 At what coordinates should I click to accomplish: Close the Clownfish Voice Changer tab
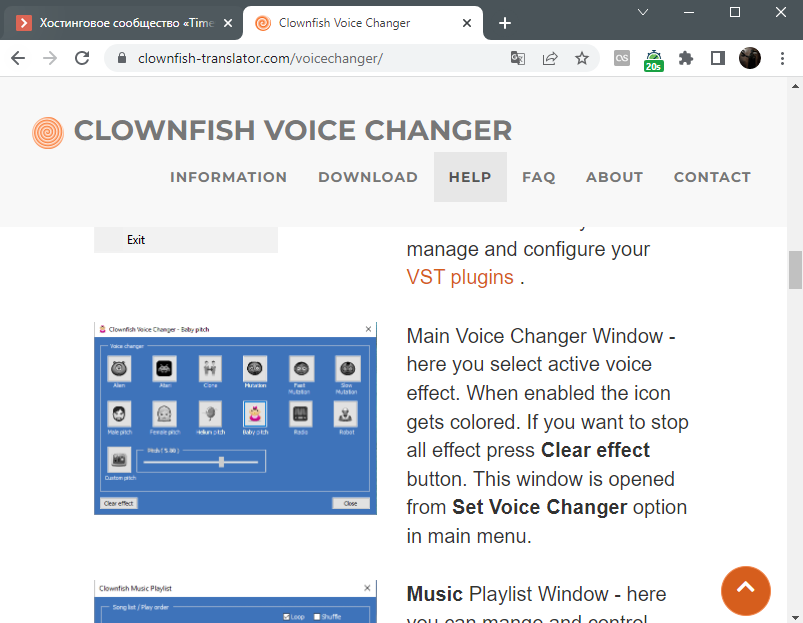pyautogui.click(x=467, y=23)
